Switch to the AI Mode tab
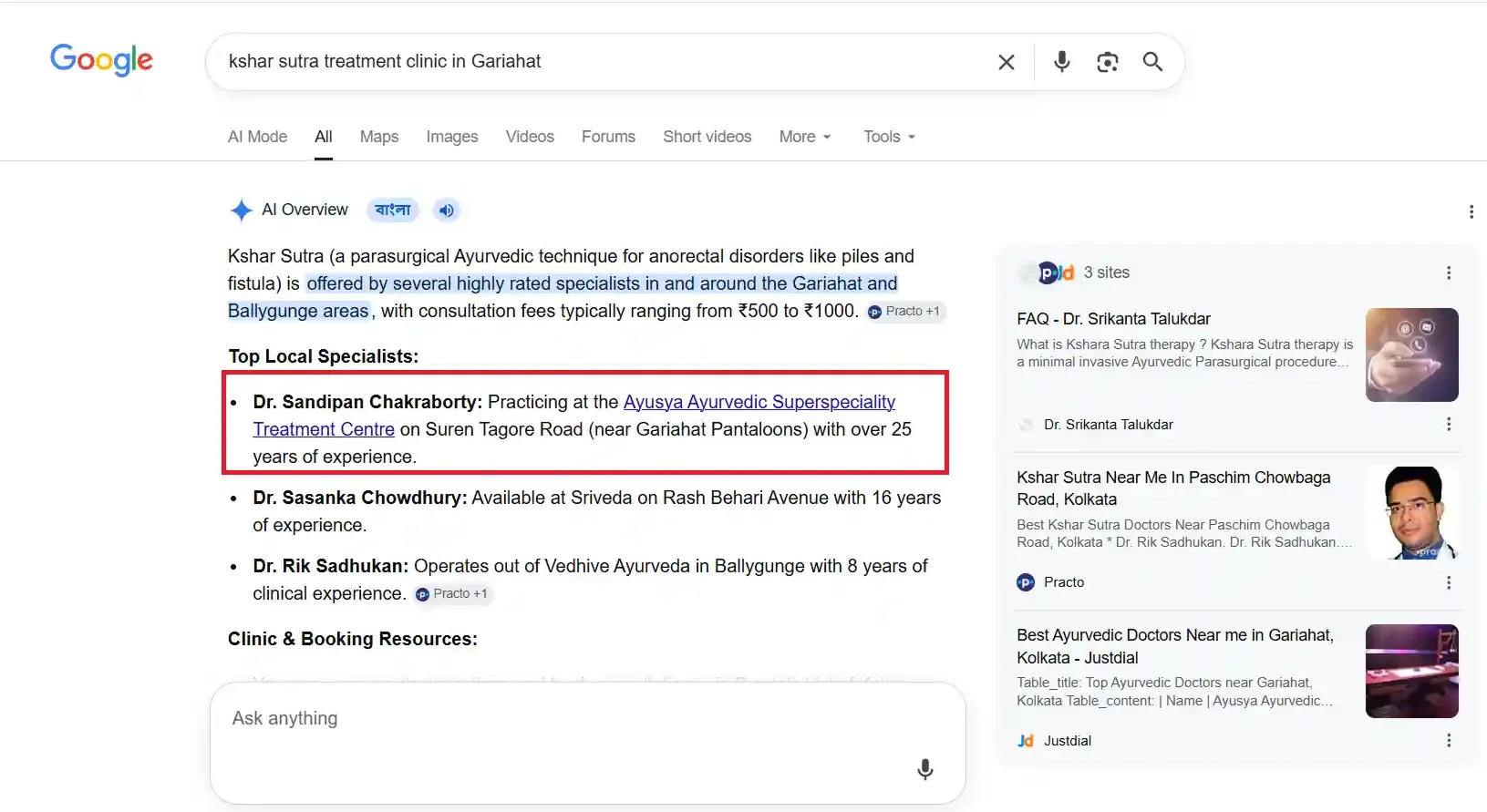The width and height of the screenshot is (1487, 812). [257, 137]
